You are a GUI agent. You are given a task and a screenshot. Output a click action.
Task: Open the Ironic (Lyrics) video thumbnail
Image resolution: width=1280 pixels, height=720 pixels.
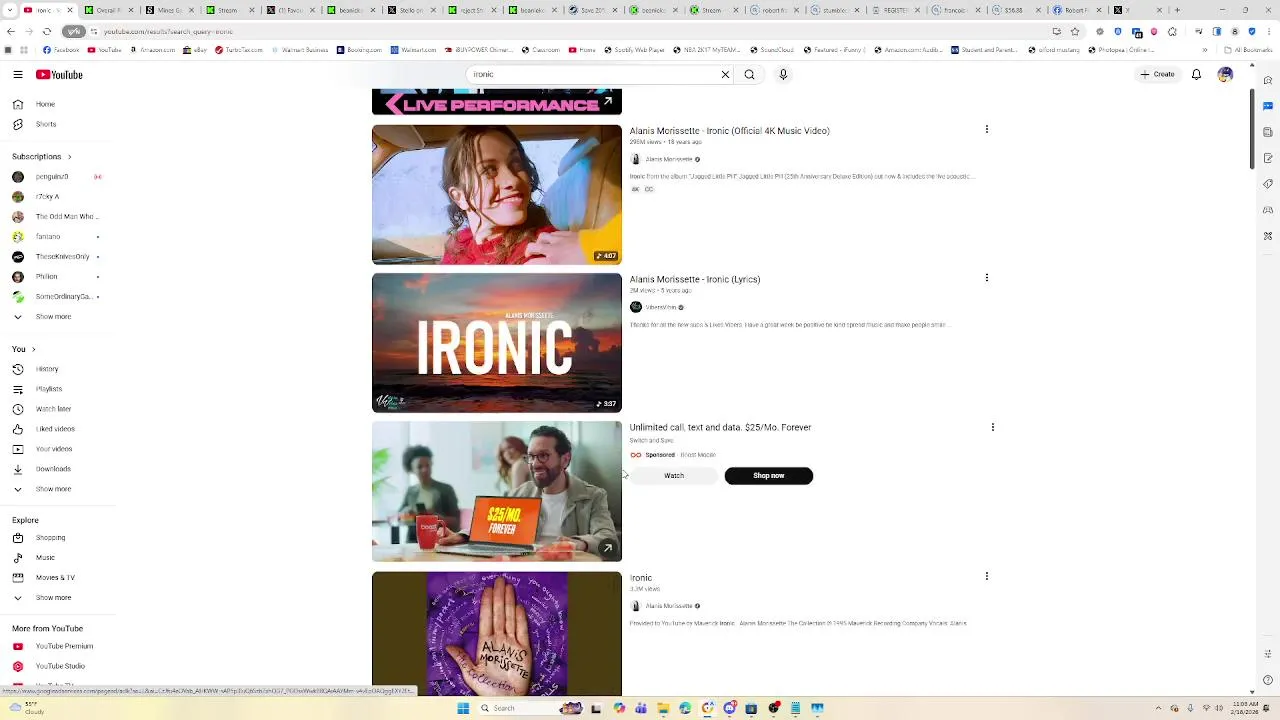(x=497, y=342)
